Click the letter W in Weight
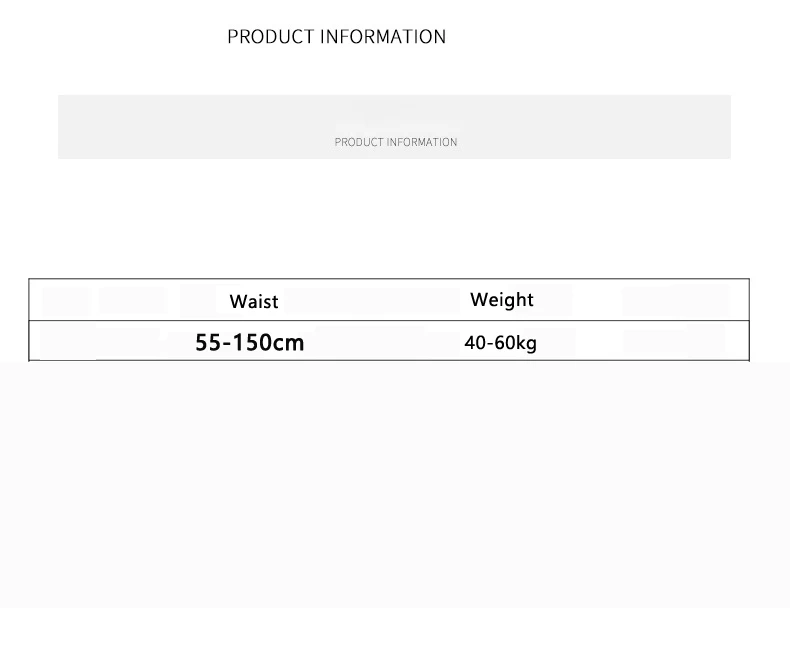 coord(479,299)
